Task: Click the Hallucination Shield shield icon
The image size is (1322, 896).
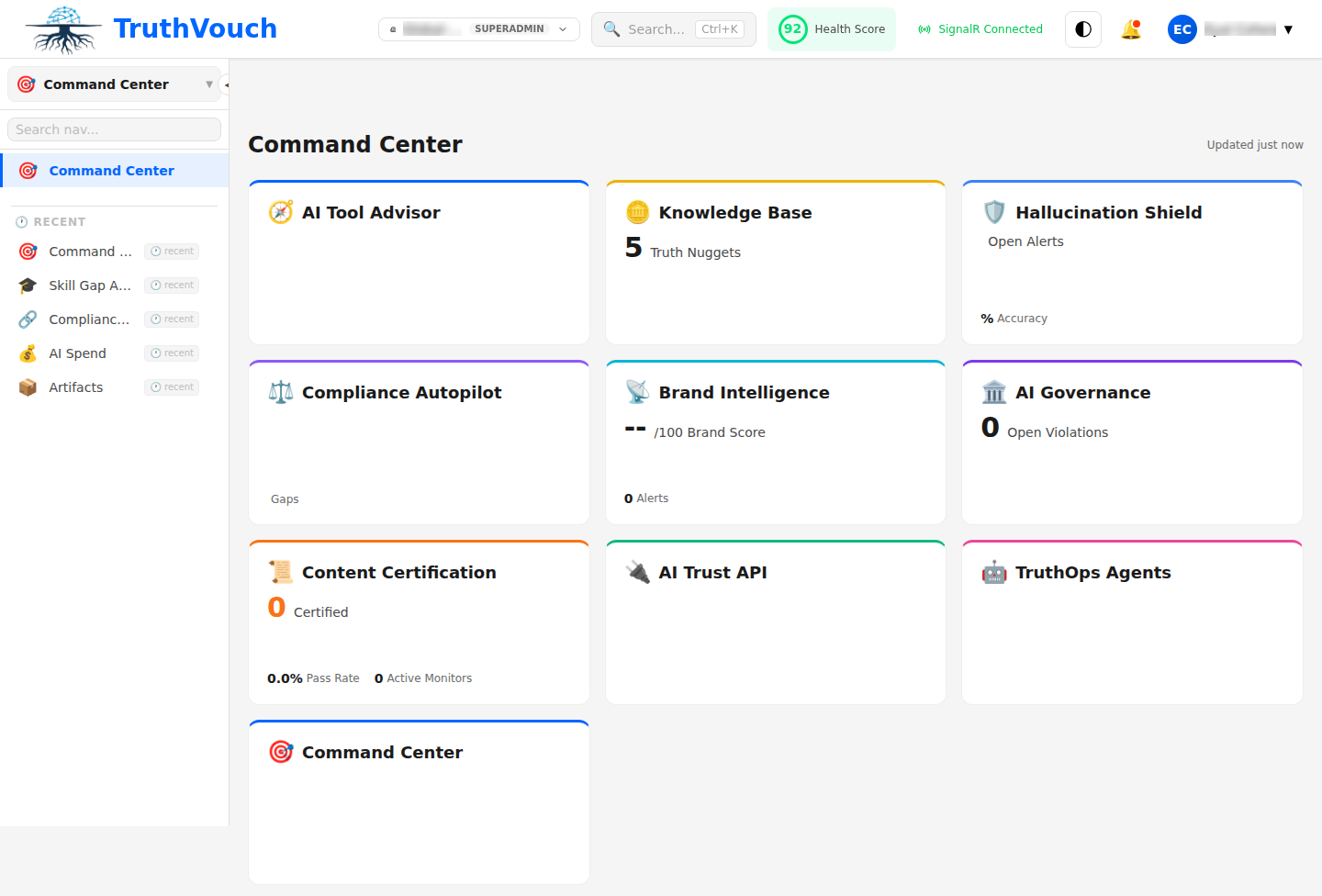Action: click(994, 211)
